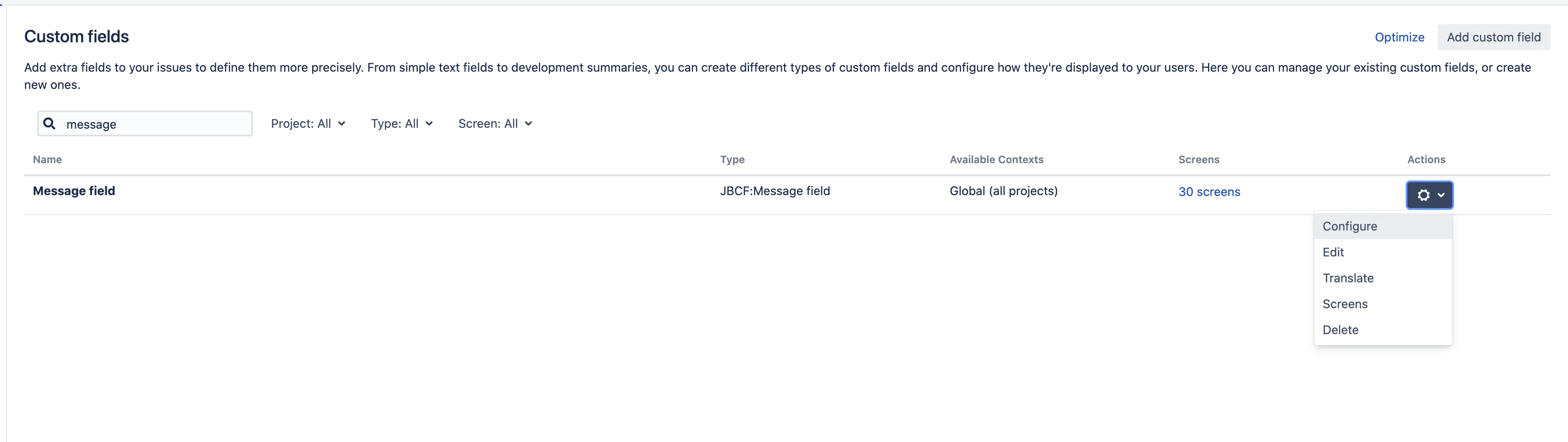1568x442 pixels.
Task: Click the Available Contexts column header
Action: (x=996, y=160)
